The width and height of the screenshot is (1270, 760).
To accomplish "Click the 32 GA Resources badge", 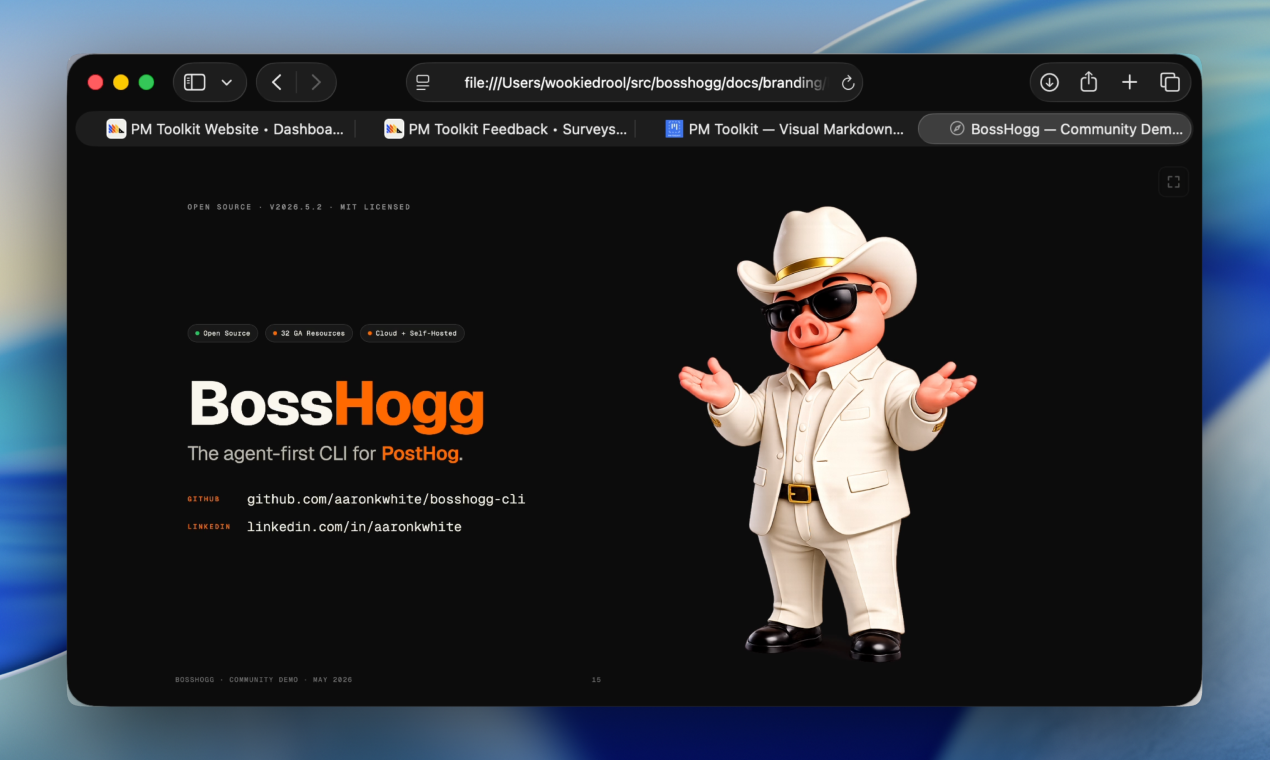I will [x=308, y=333].
